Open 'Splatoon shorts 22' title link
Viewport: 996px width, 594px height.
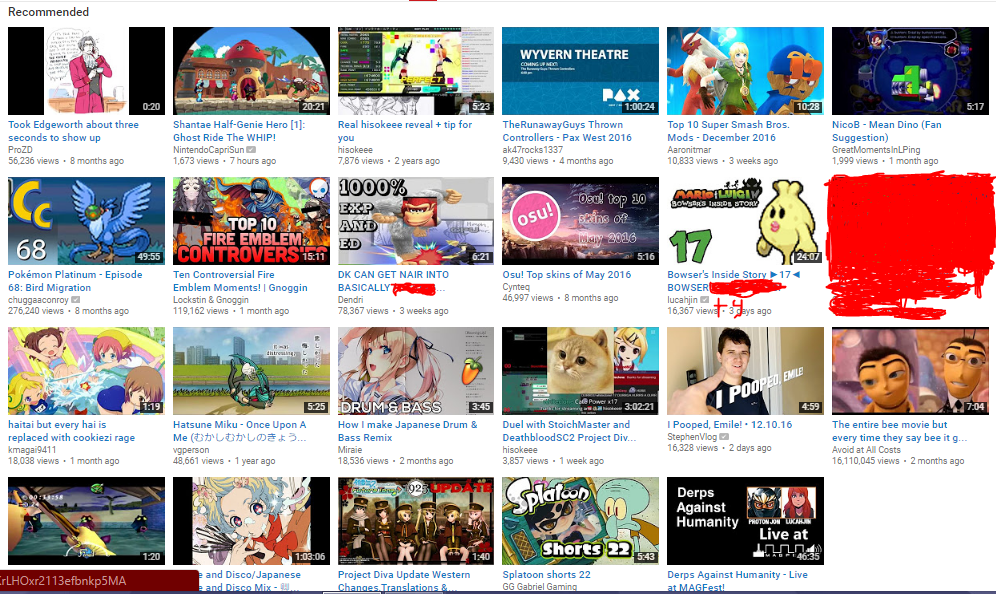(546, 574)
